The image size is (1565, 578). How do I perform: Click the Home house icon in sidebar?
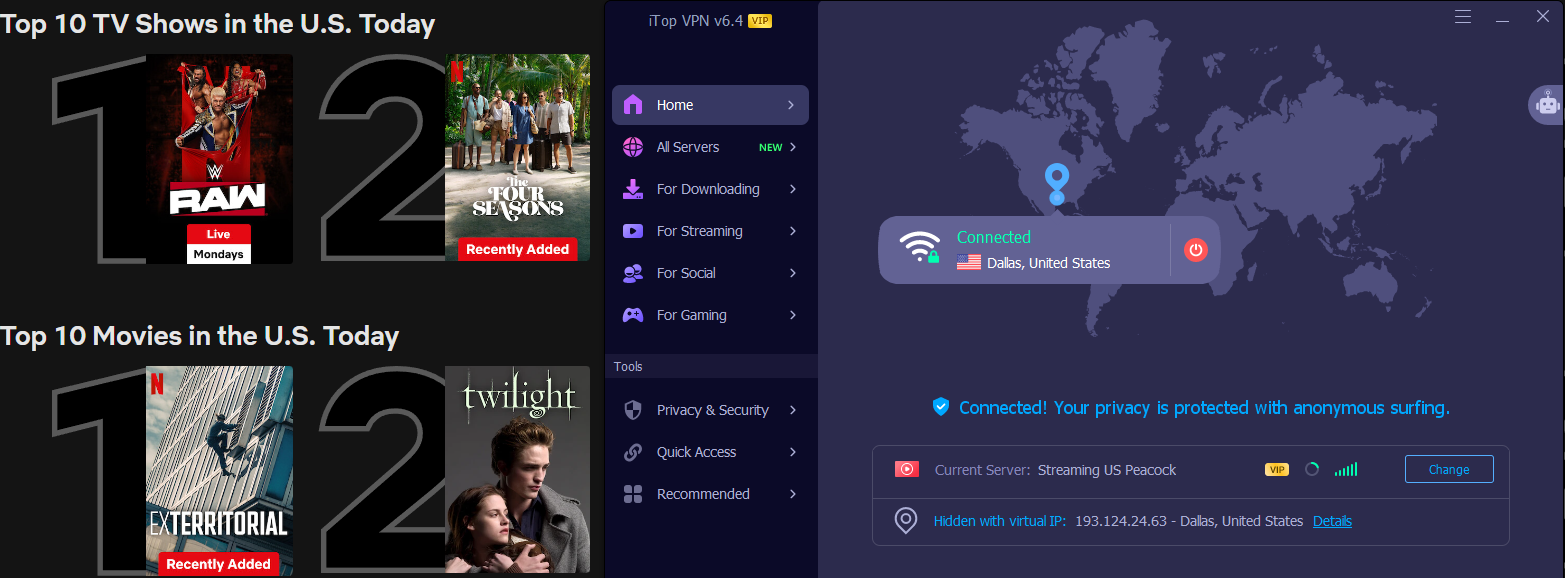coord(633,105)
